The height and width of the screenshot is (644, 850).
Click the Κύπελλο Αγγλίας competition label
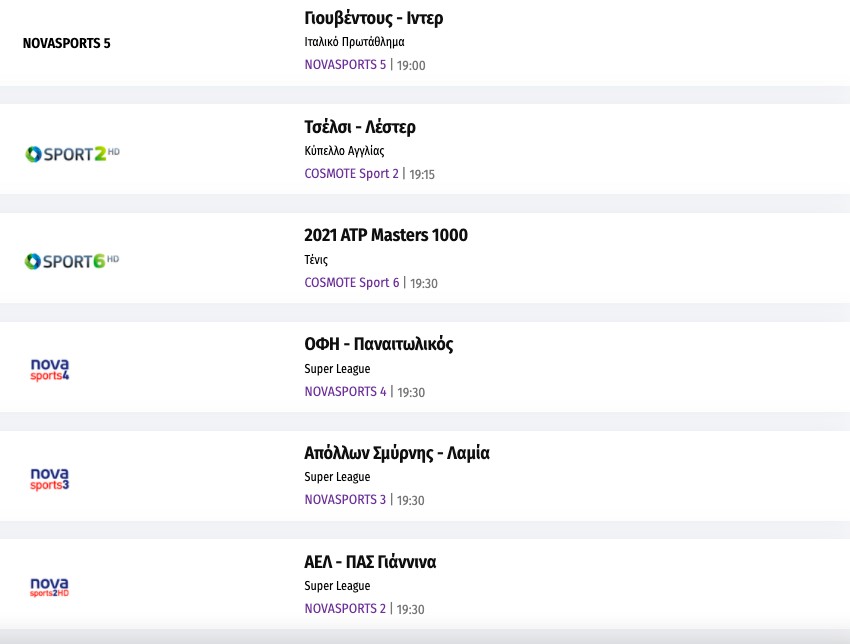(x=344, y=151)
